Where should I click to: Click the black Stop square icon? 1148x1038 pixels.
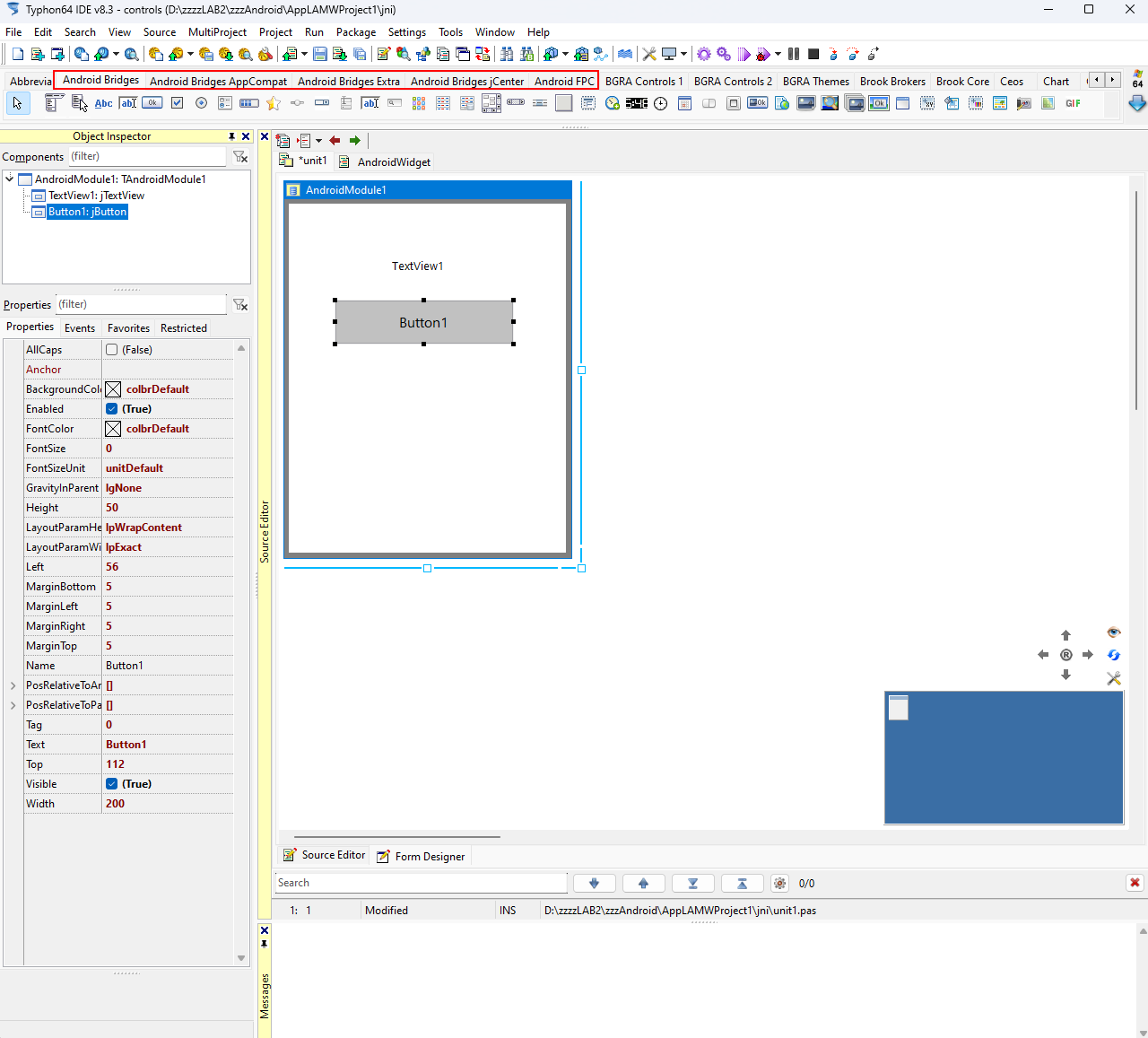[813, 55]
